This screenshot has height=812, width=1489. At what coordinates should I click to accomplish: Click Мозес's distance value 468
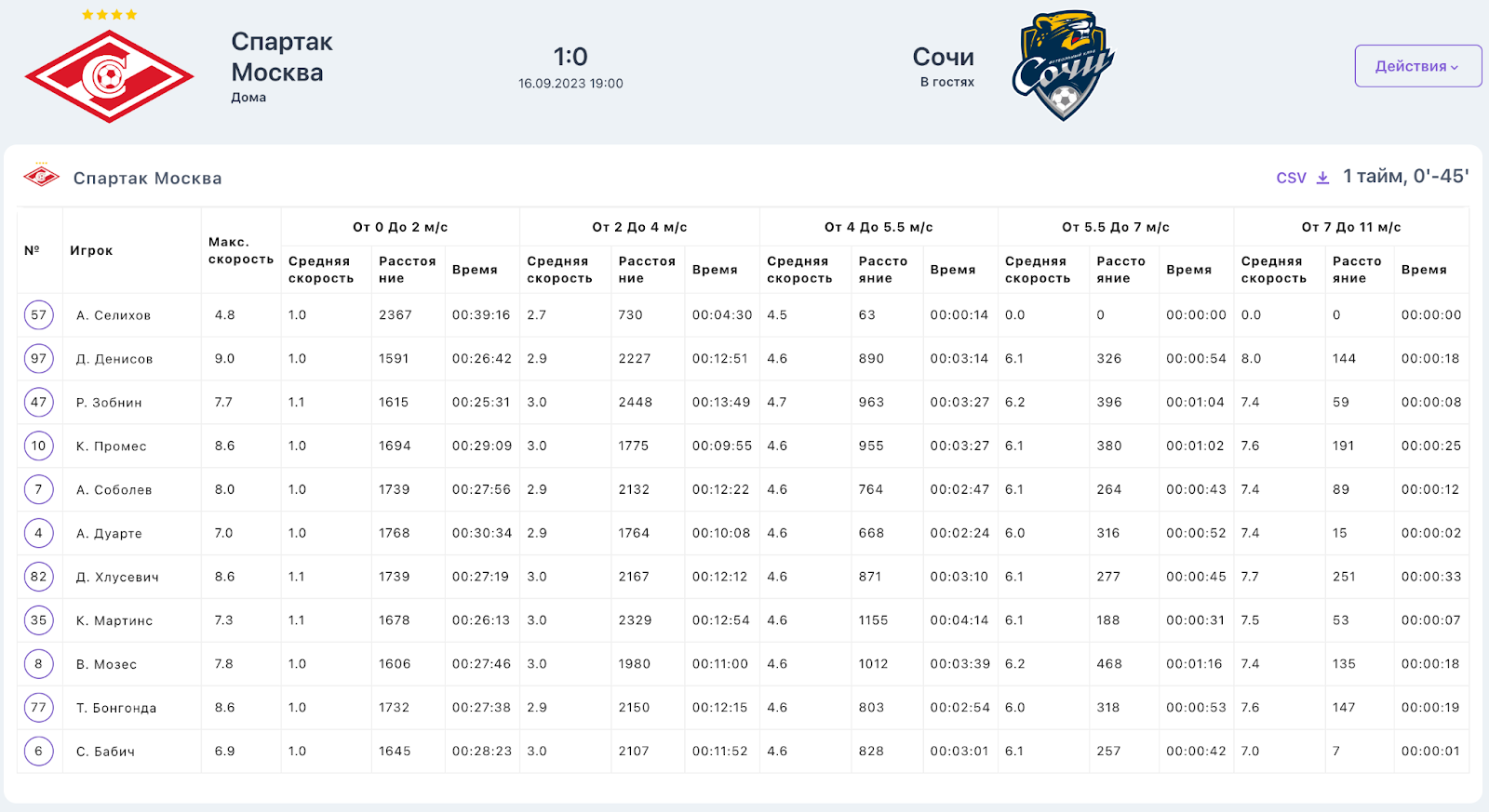click(1109, 664)
